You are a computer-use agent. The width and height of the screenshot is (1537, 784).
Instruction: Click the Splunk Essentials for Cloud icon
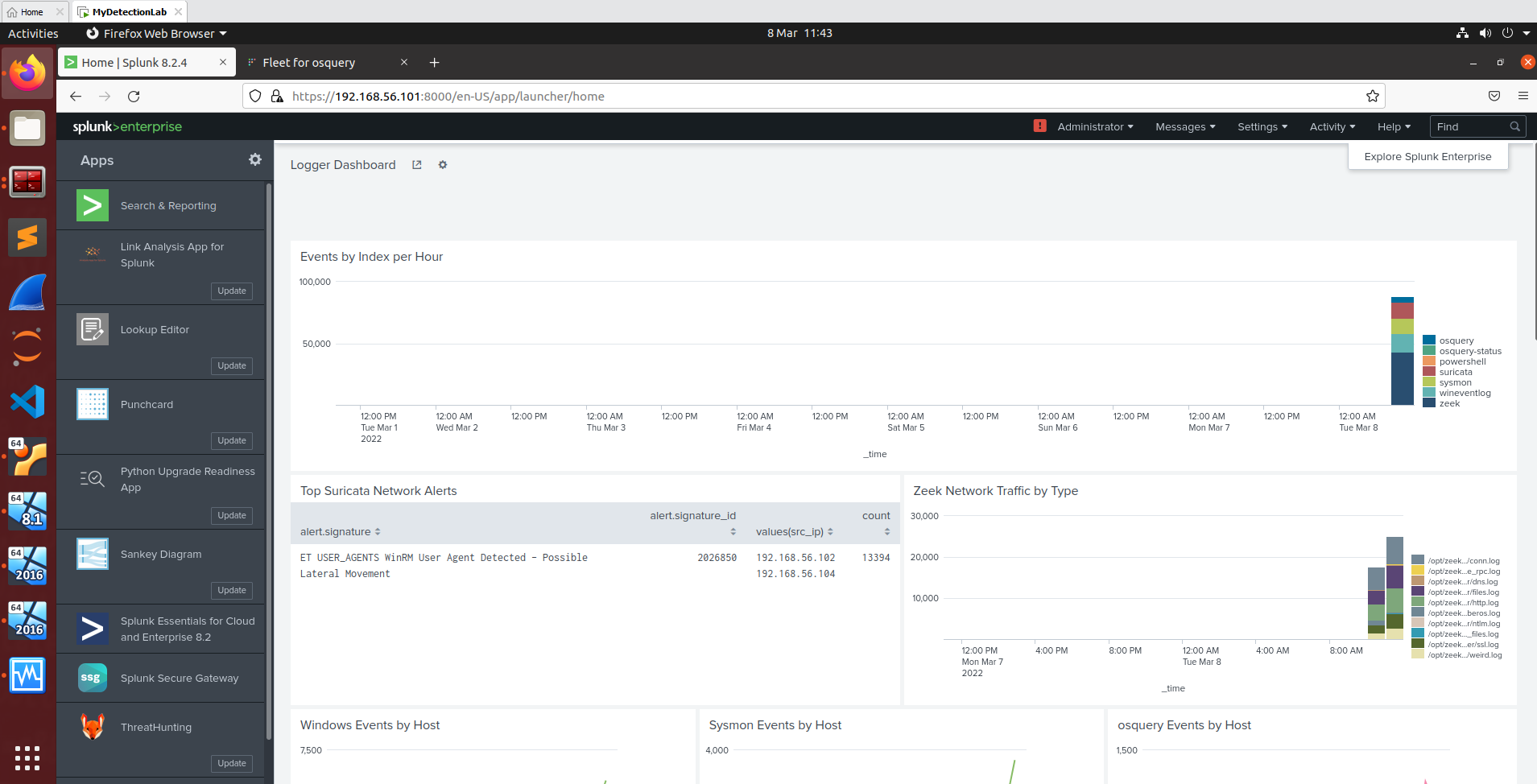tap(93, 629)
